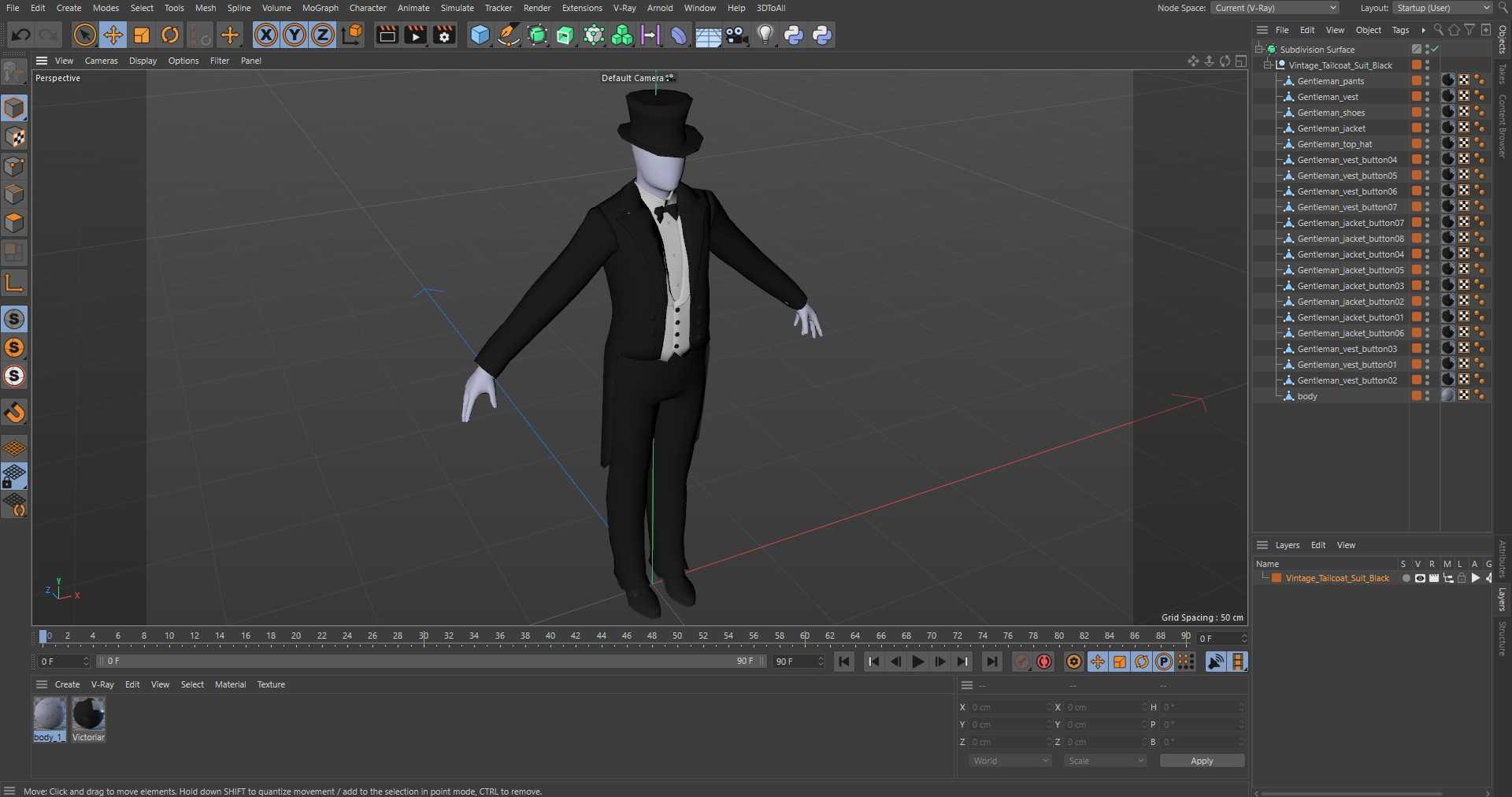
Task: Toggle visibility dots for Gentleman_shoes
Action: point(1427,112)
